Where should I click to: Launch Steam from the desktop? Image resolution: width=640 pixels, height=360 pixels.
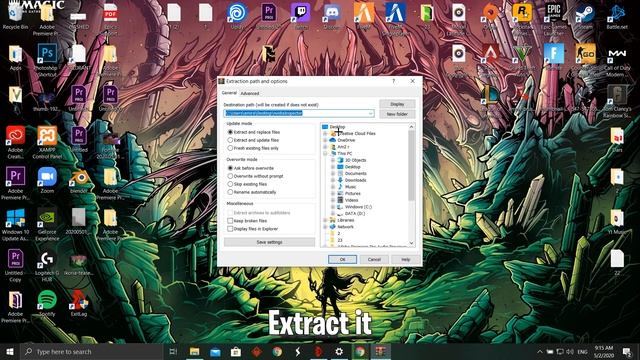(585, 16)
